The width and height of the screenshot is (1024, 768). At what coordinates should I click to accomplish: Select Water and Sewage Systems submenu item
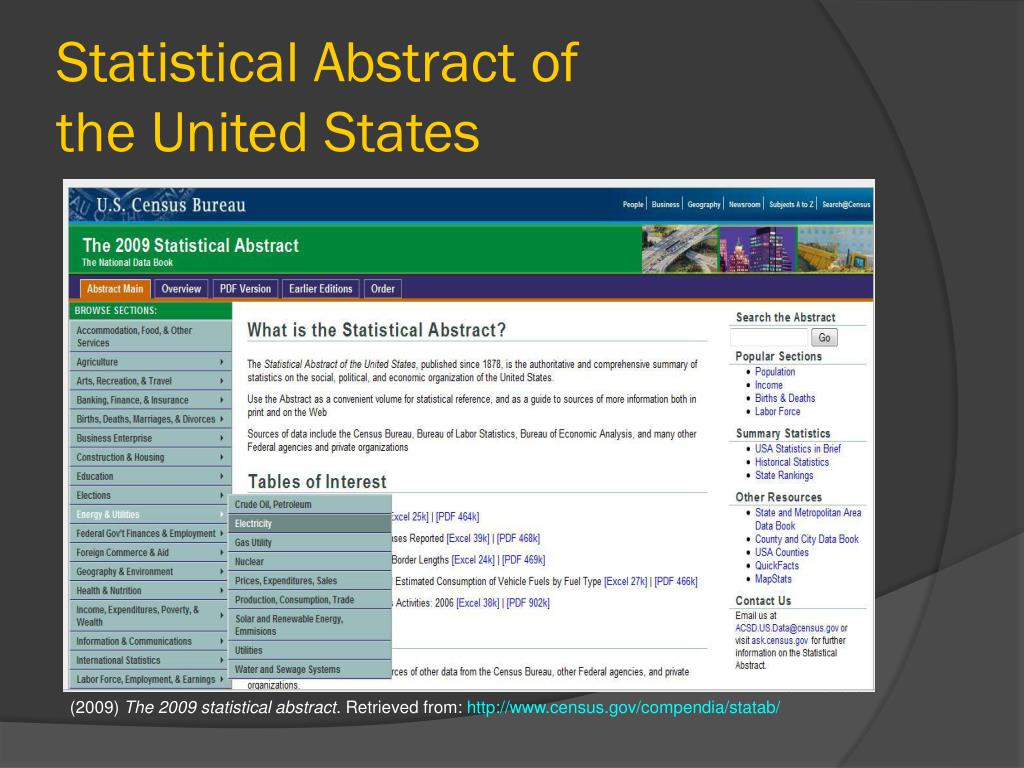[x=310, y=669]
